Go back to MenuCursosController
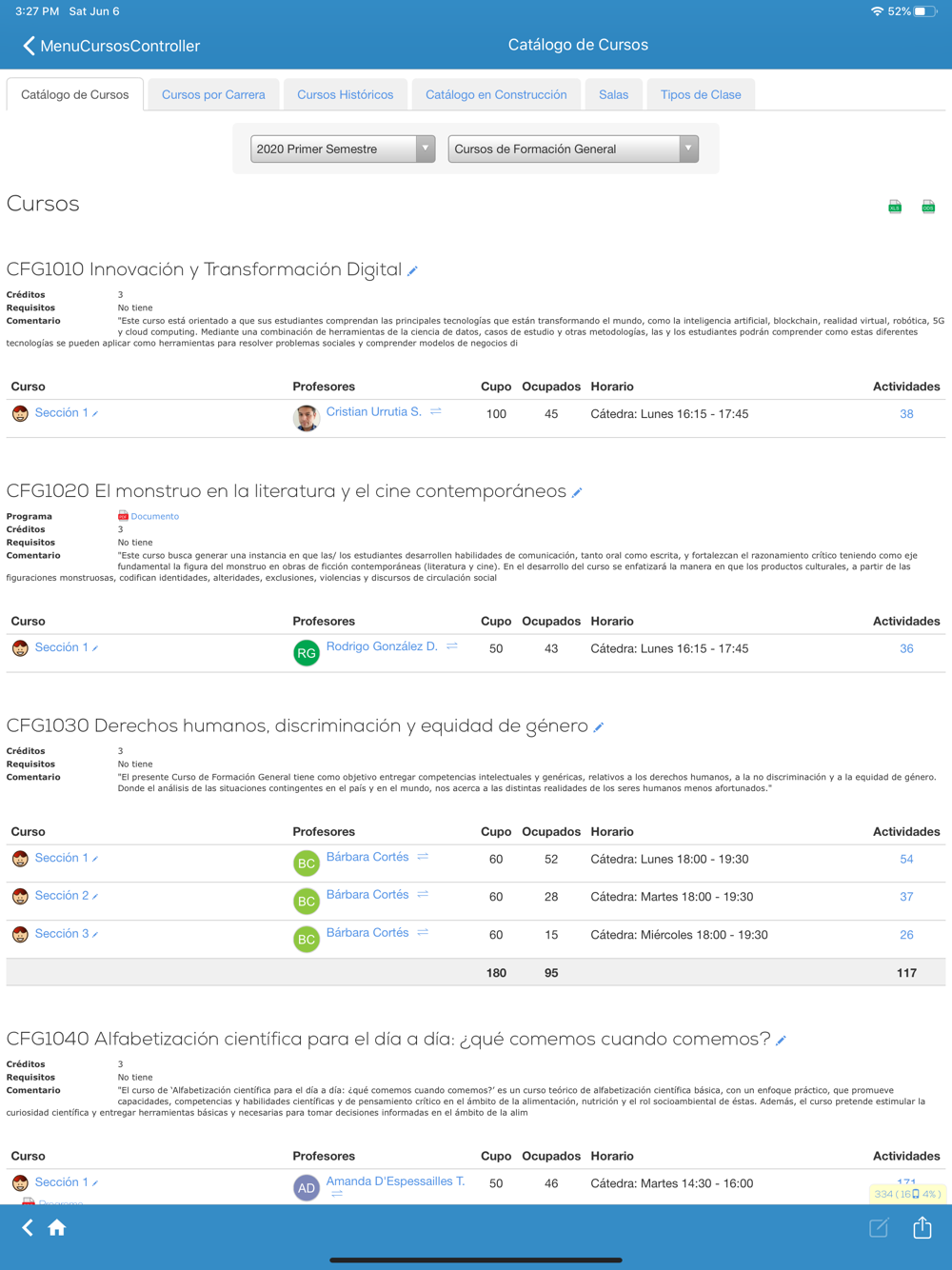 coord(110,46)
